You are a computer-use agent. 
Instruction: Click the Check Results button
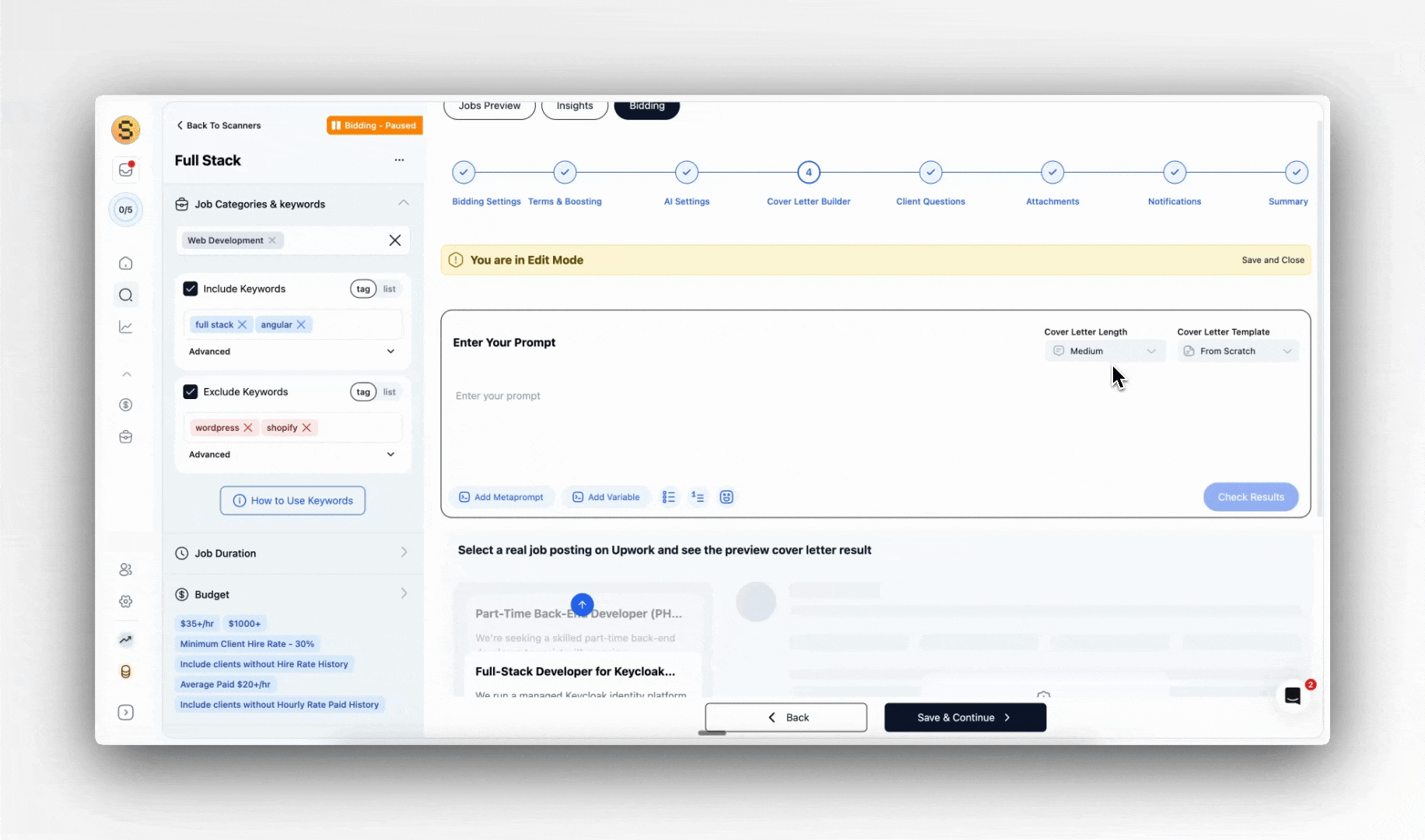pos(1251,497)
